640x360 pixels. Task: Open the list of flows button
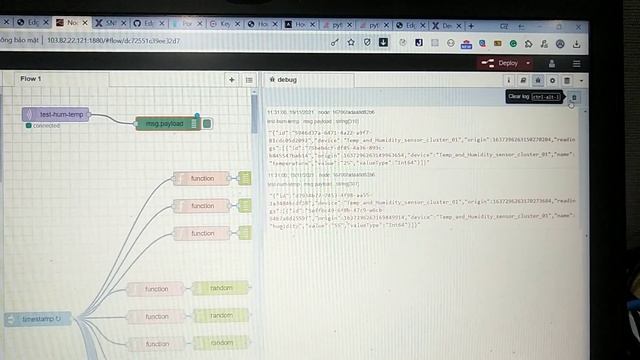pos(249,80)
